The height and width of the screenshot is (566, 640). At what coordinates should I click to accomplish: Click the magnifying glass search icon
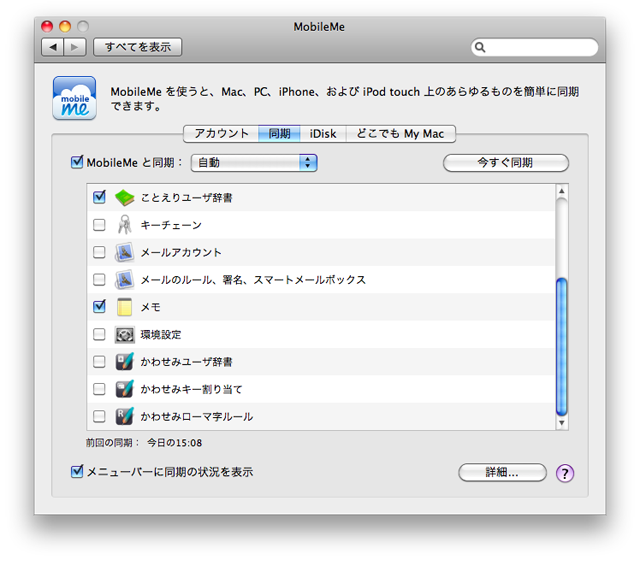[480, 47]
